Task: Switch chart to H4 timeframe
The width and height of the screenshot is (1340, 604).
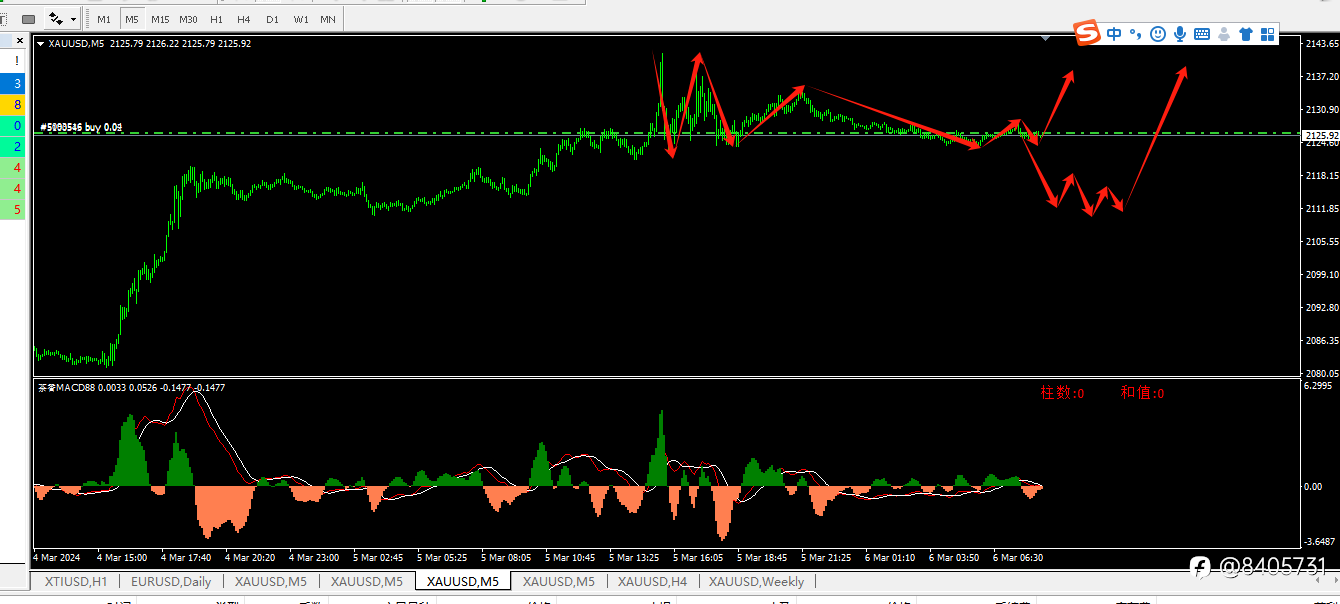Action: coord(244,19)
